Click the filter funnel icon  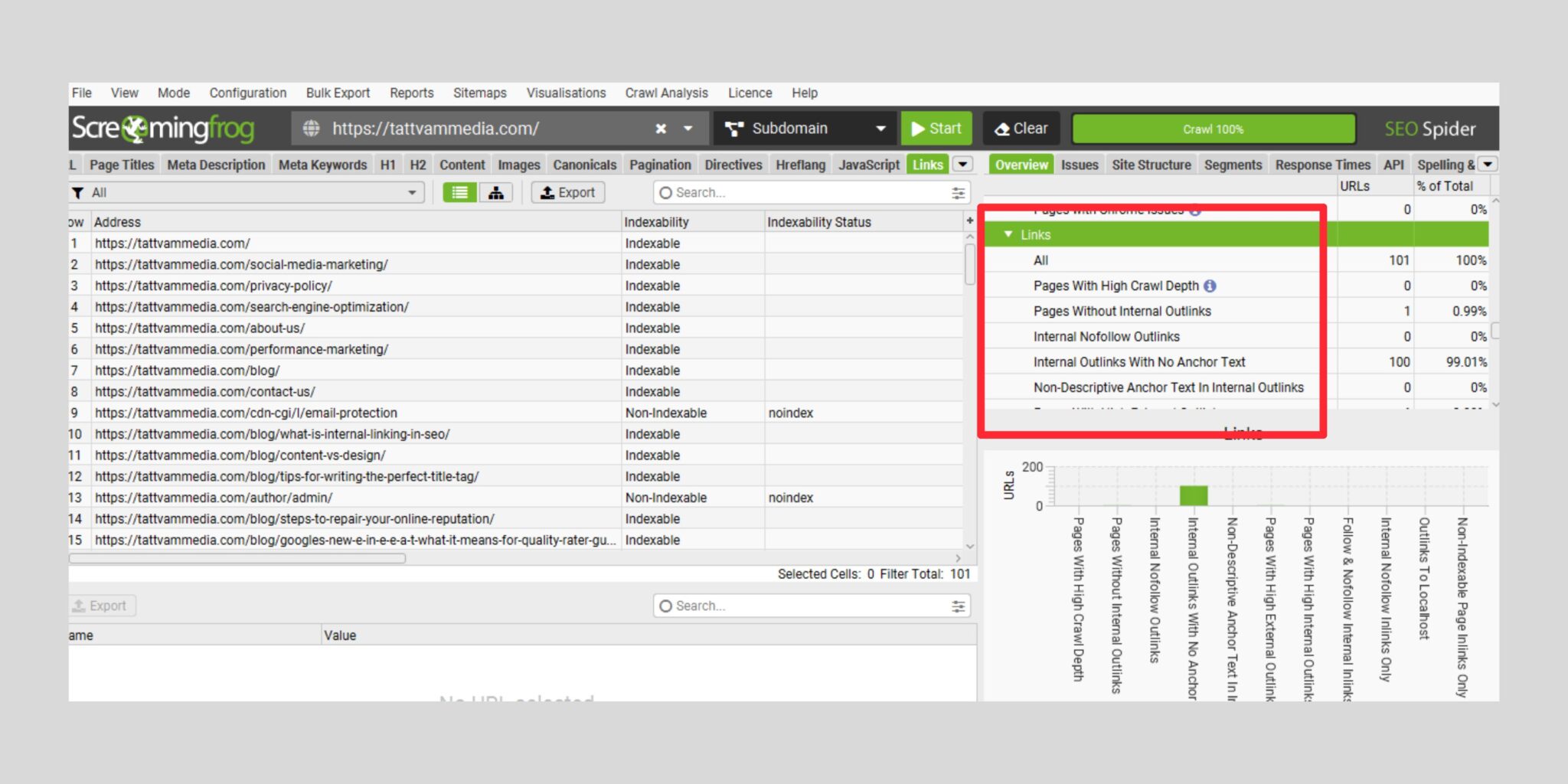[79, 192]
